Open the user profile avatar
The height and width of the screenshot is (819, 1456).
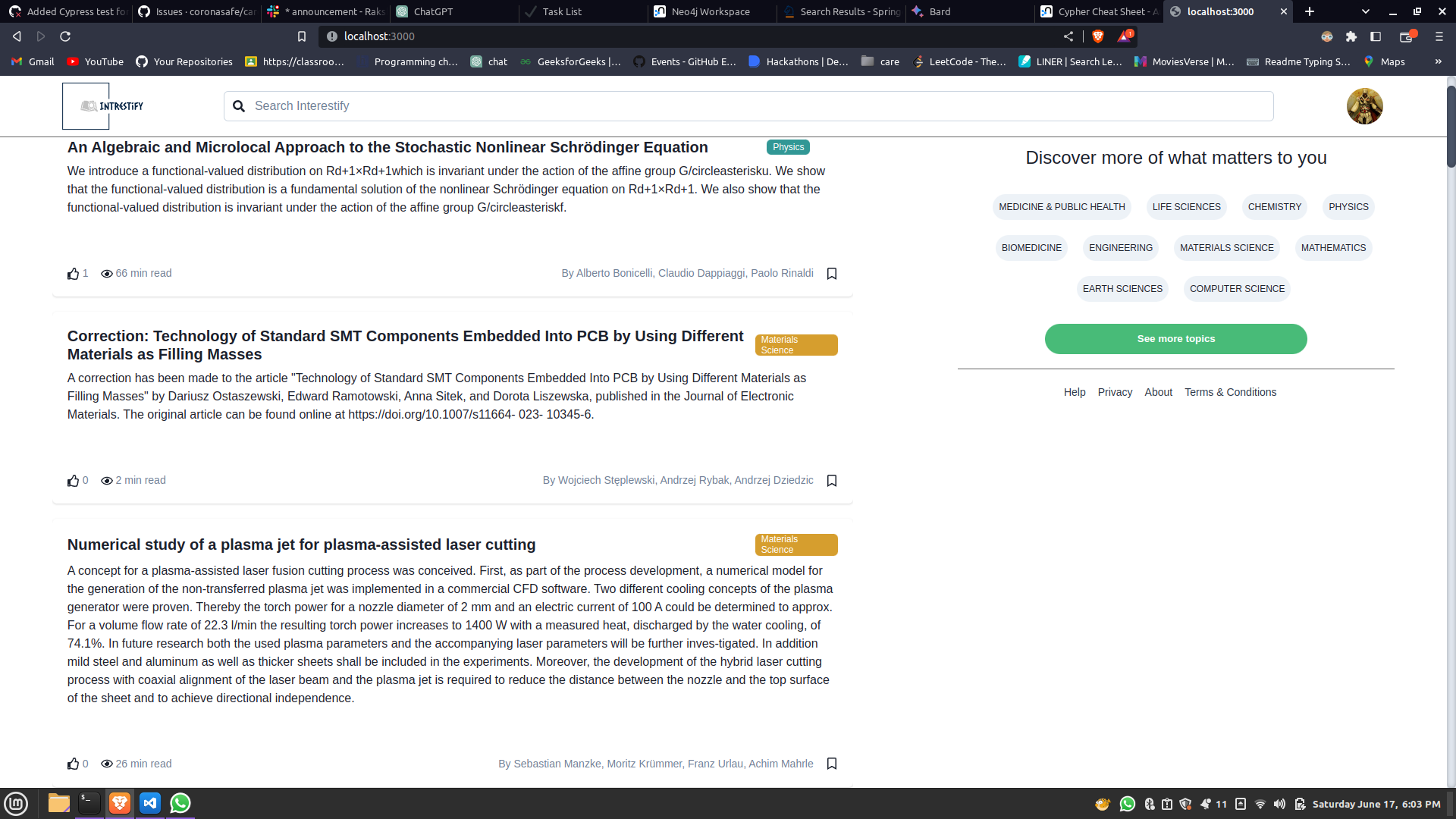(1364, 106)
